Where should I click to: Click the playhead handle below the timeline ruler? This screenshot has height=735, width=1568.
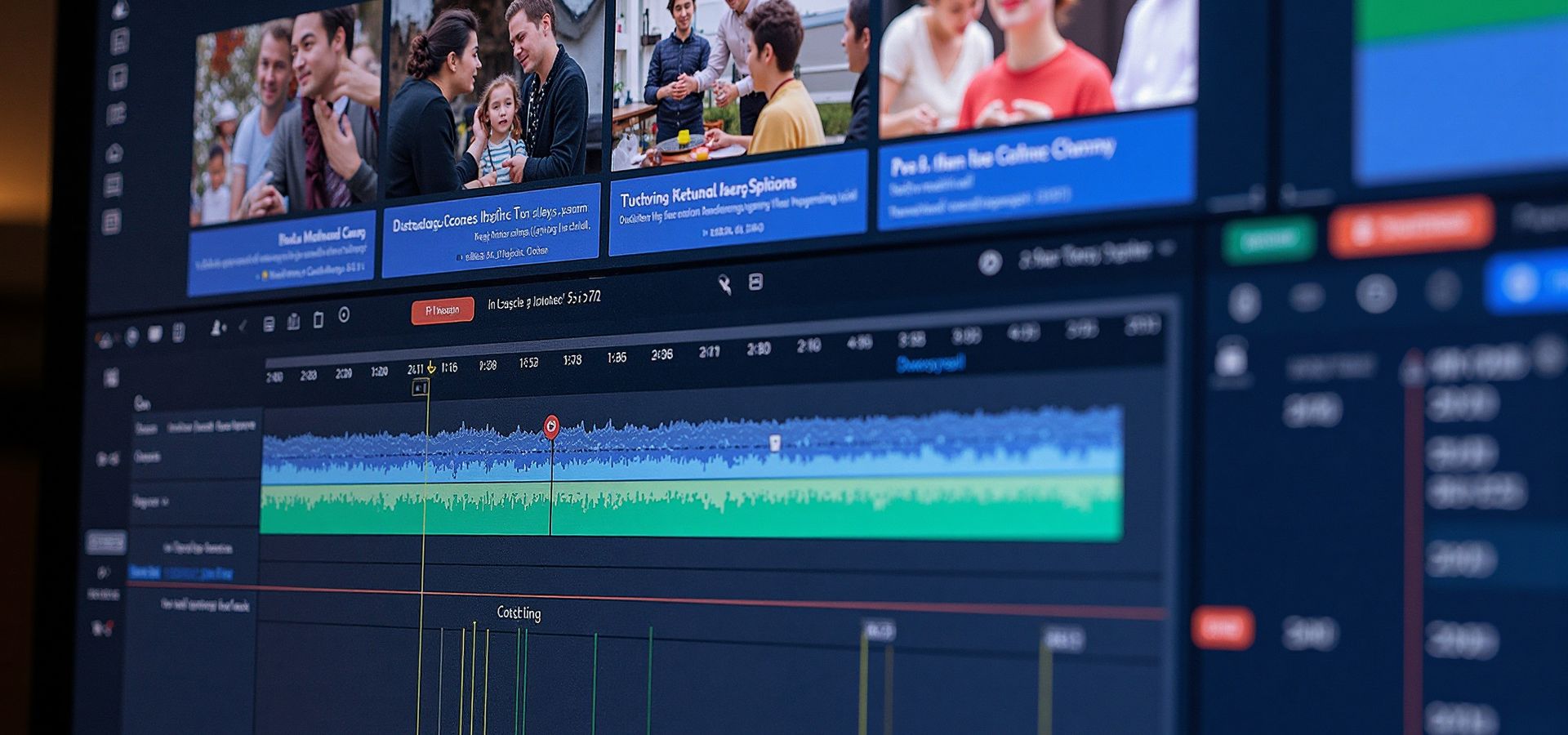(420, 388)
